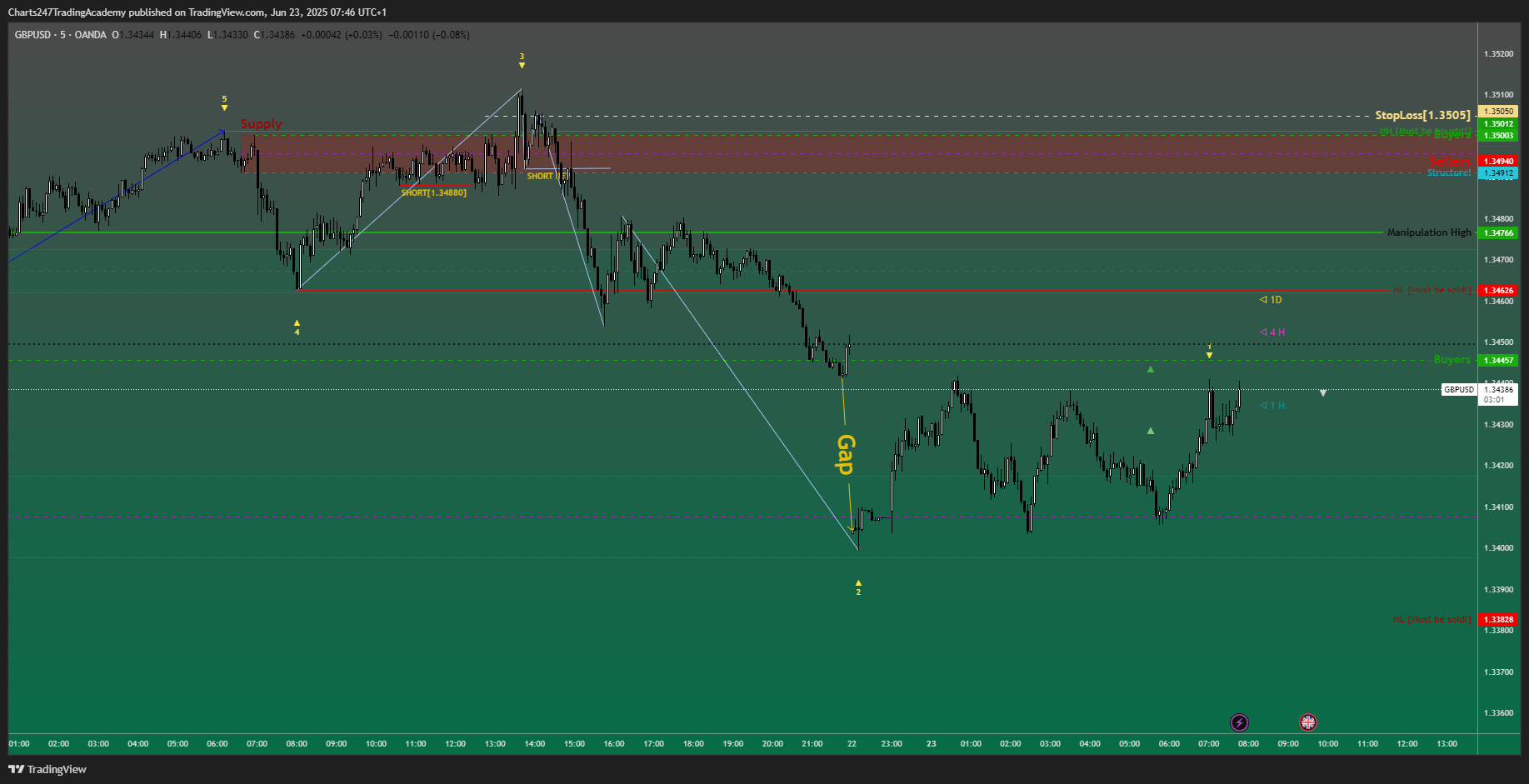This screenshot has width=1529, height=784.
Task: Click the yellow Gap annotation text
Action: (846, 454)
